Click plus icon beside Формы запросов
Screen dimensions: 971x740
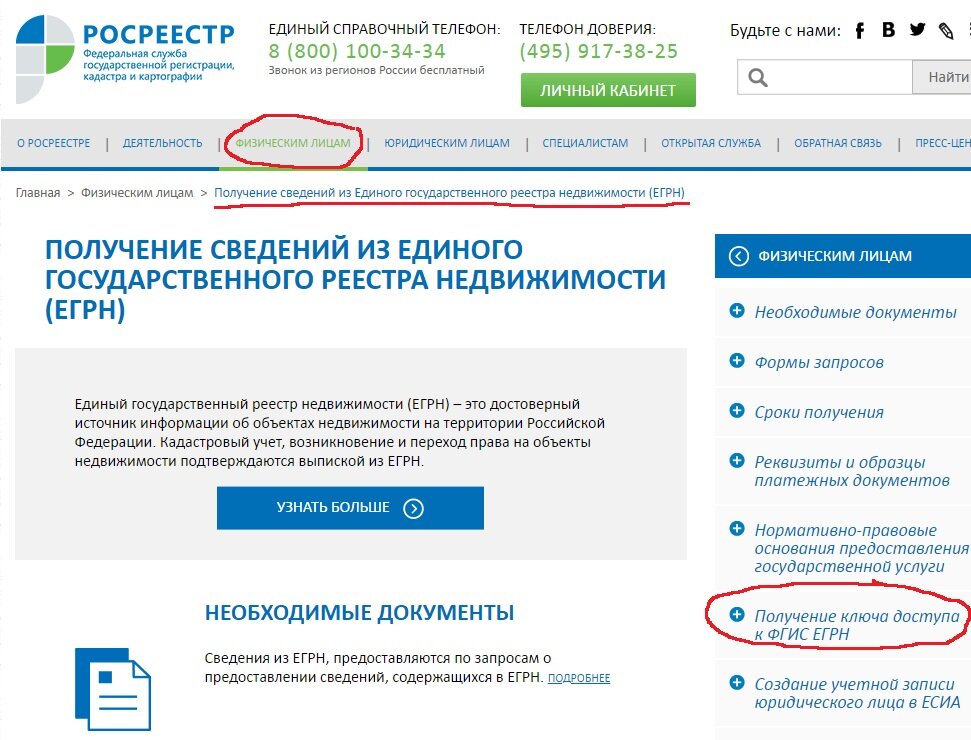[x=737, y=360]
